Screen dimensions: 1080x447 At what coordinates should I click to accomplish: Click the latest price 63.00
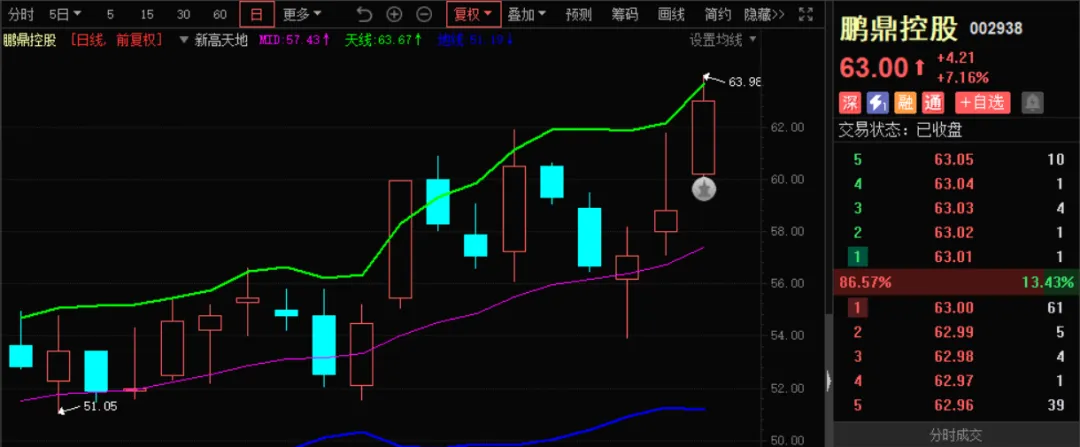point(874,68)
